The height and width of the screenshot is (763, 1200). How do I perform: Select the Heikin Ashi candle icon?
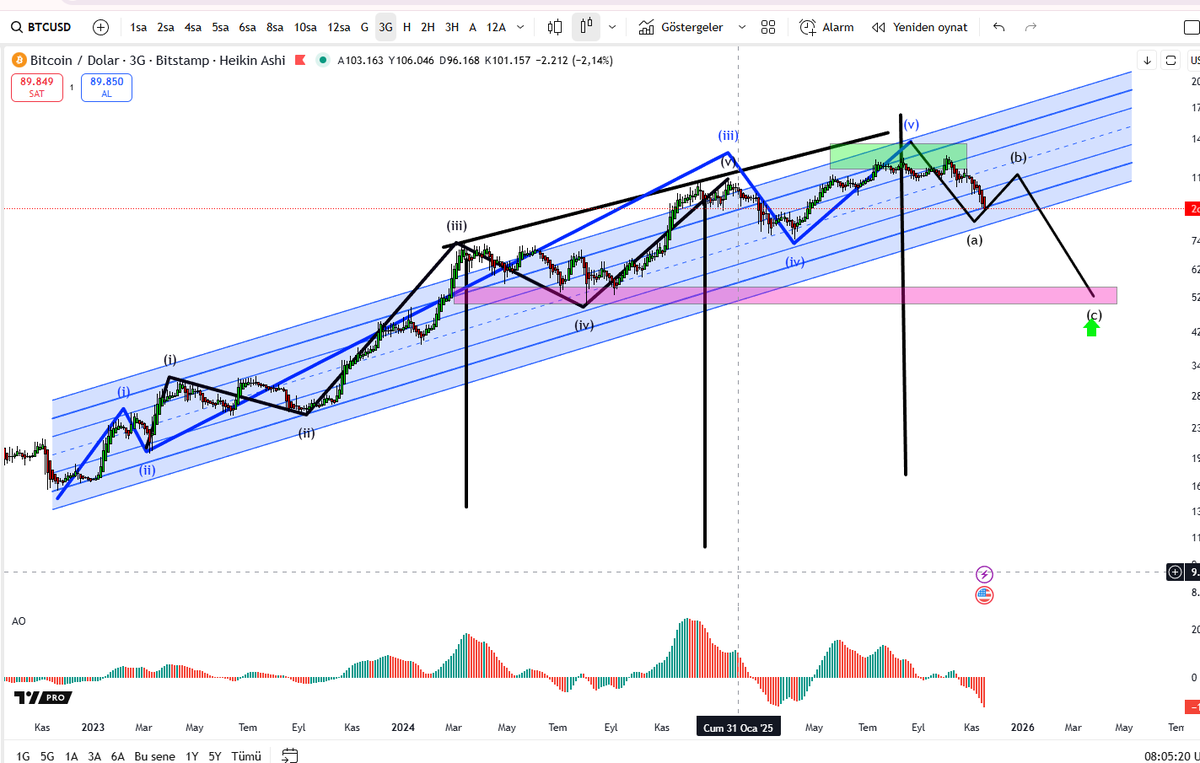click(585, 27)
